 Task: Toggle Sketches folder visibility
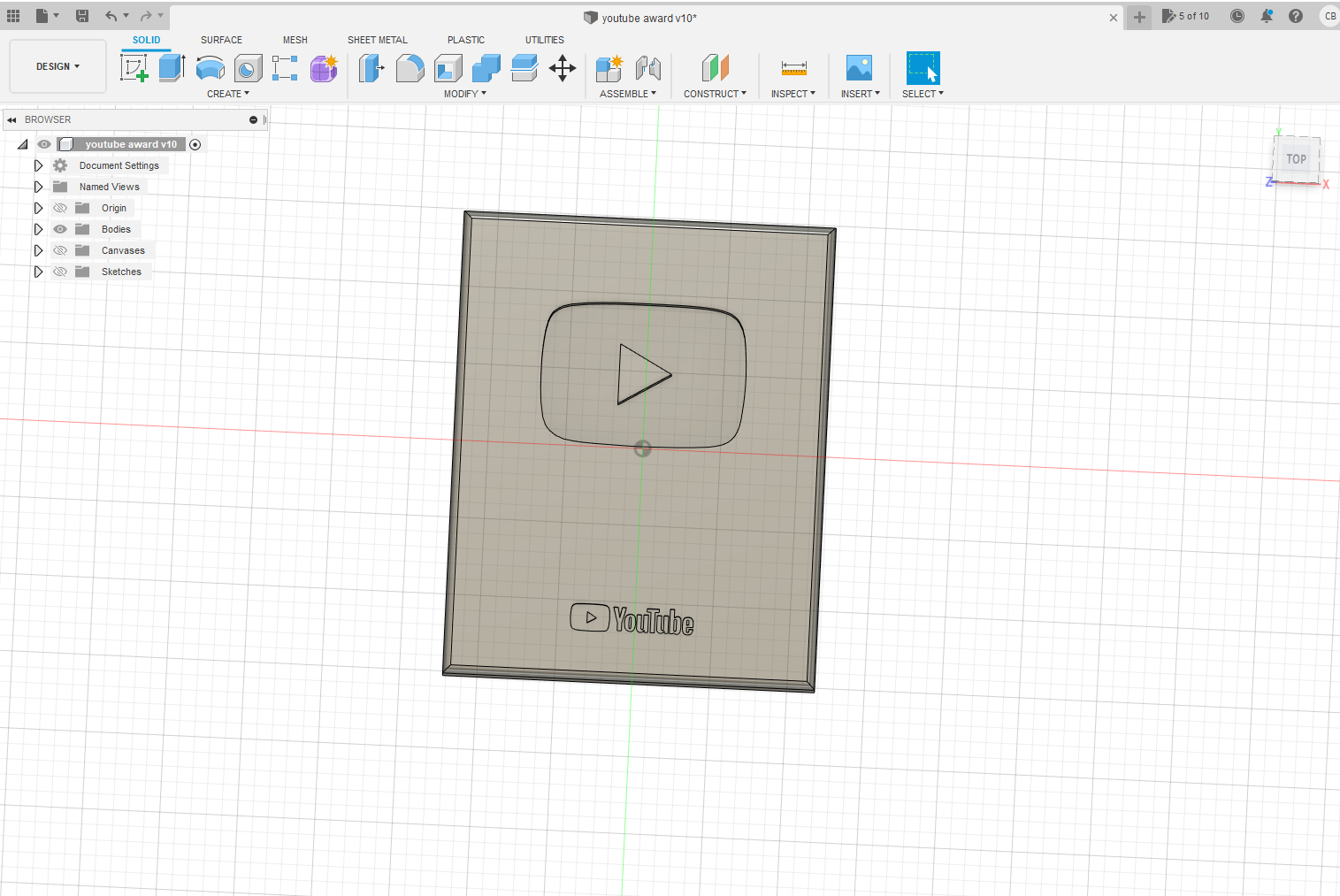(x=59, y=272)
